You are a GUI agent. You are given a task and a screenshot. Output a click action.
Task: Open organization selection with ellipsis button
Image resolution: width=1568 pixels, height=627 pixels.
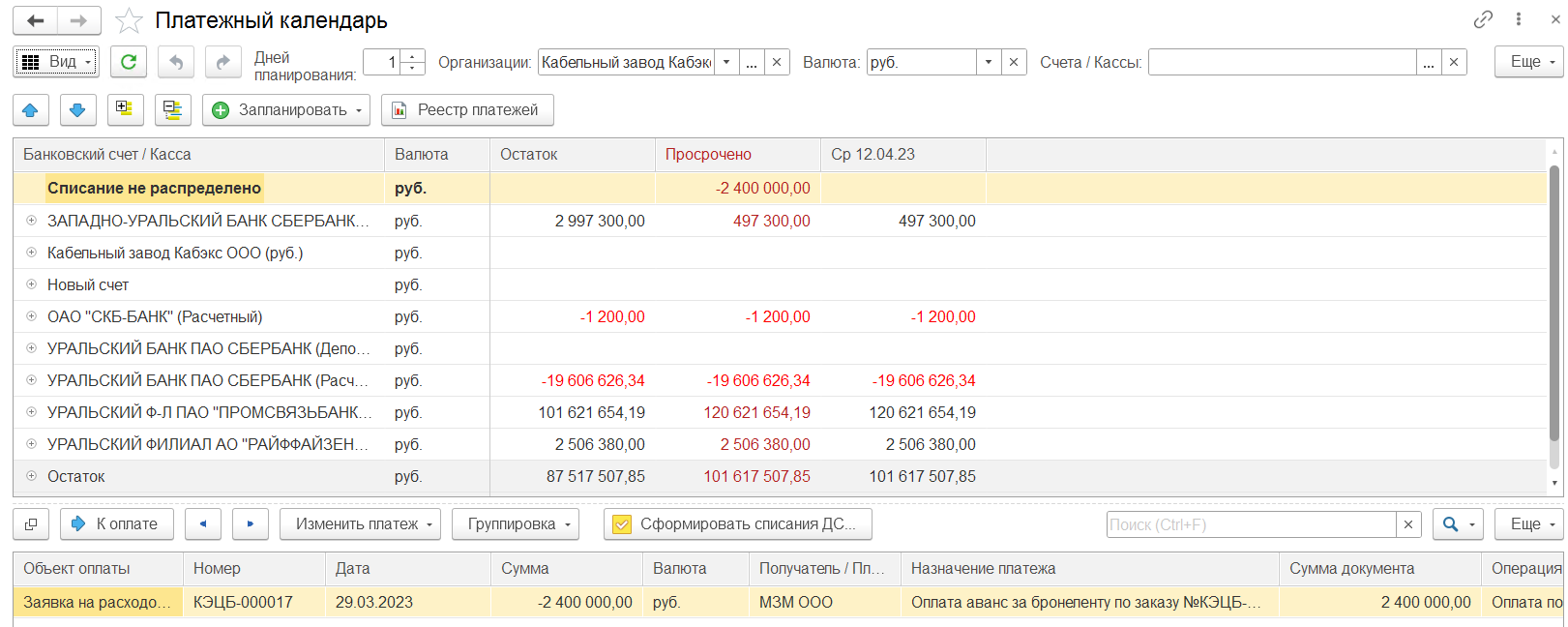[752, 62]
